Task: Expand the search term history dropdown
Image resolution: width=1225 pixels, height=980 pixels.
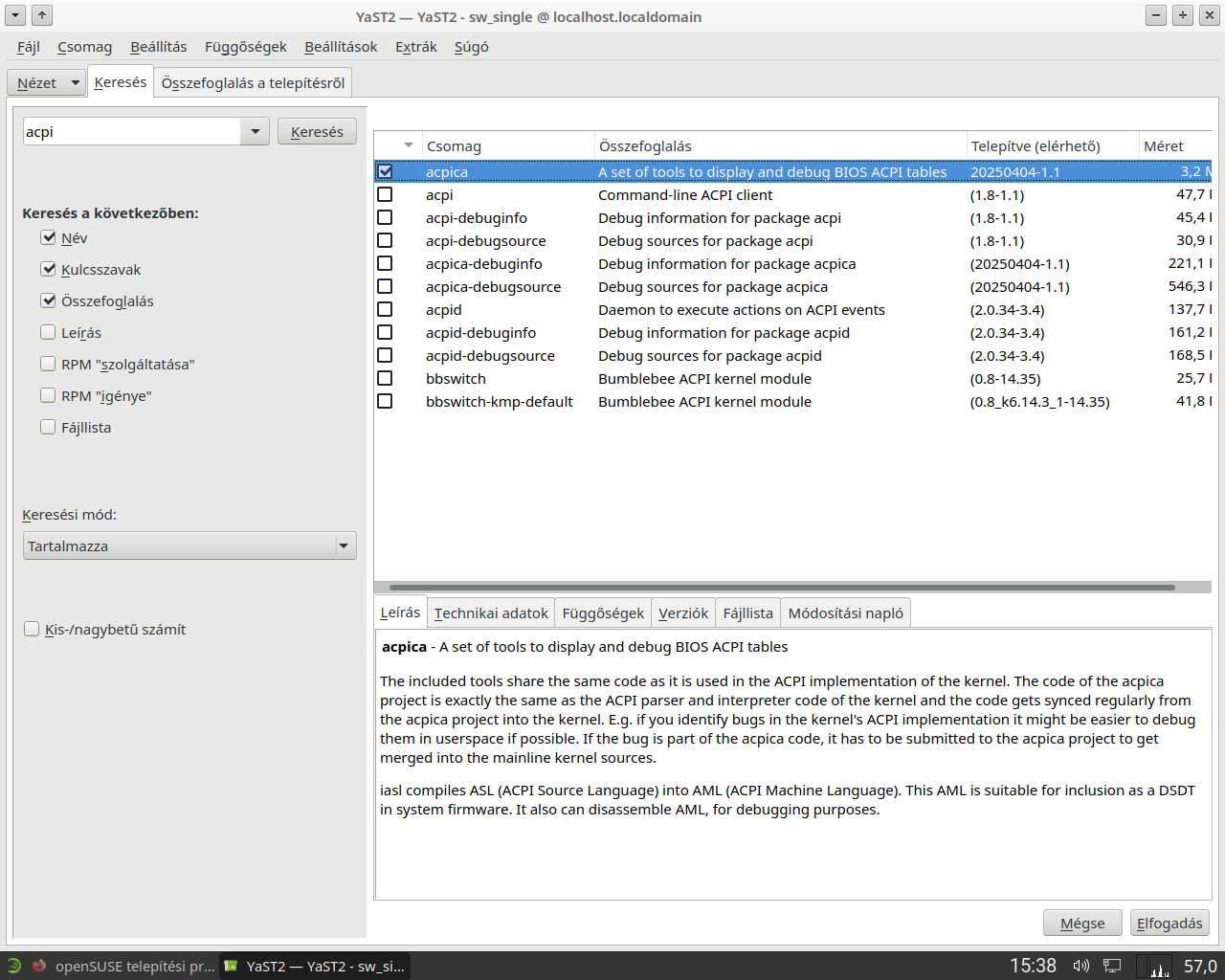Action: point(255,132)
